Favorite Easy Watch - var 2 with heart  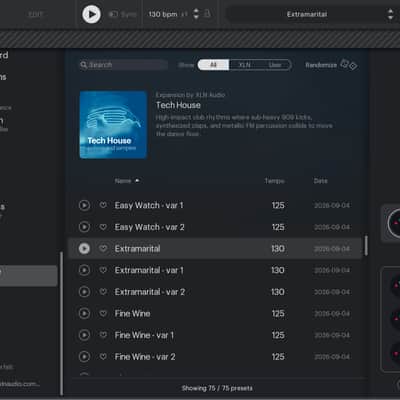tap(103, 227)
